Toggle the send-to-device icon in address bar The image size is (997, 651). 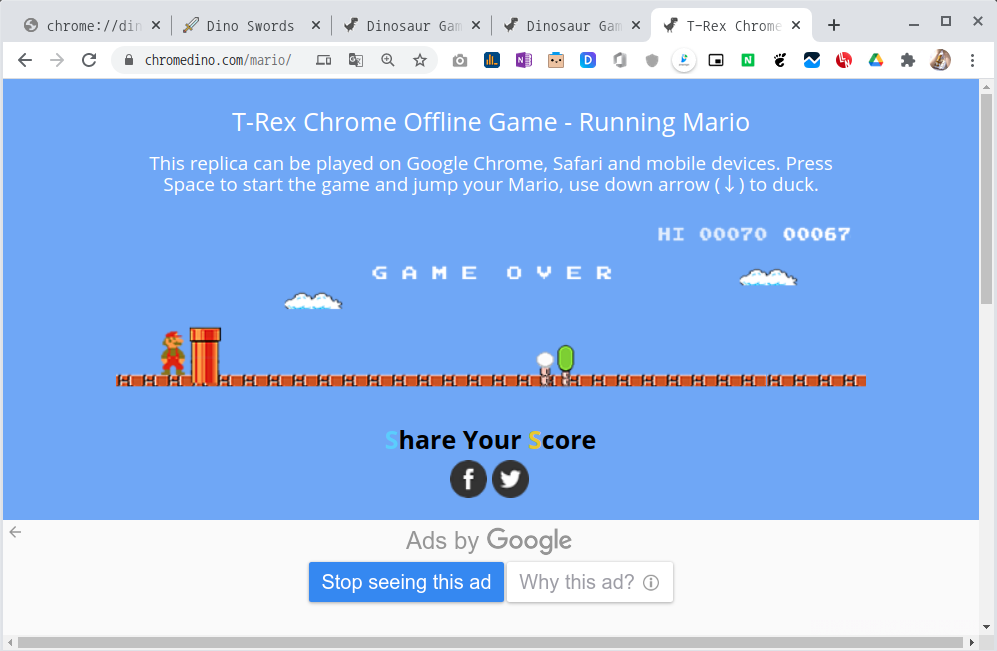pos(323,60)
